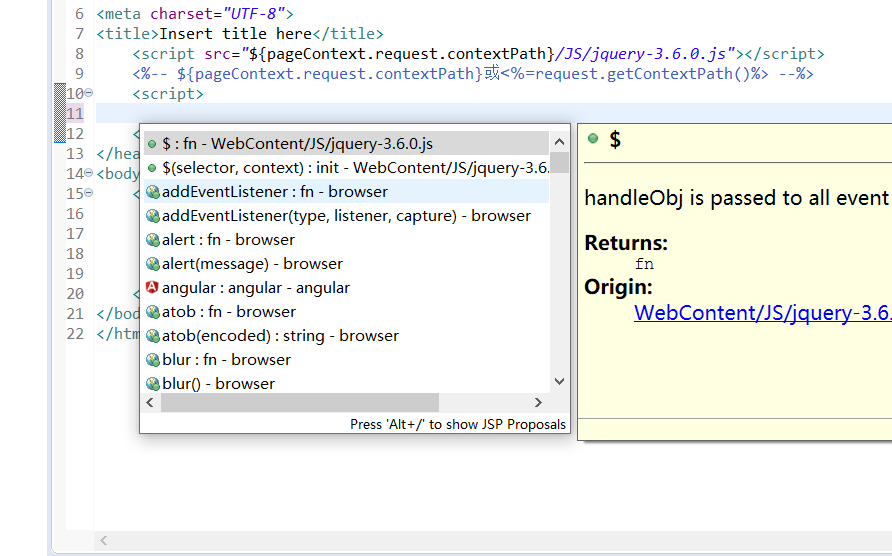The height and width of the screenshot is (556, 892).
Task: Collapse the fold marker on line 15
Action: [x=89, y=192]
